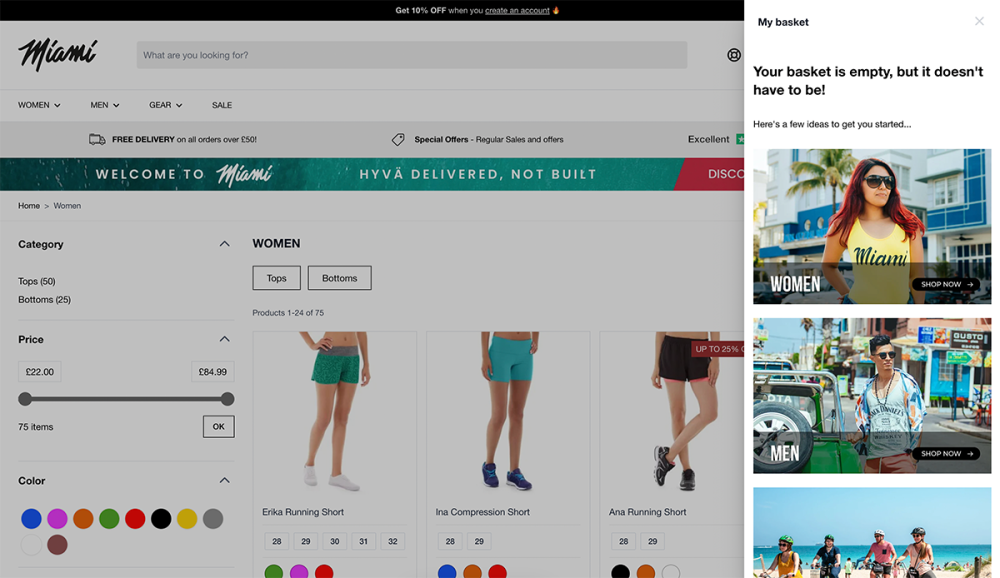Viewport: 1000px width, 578px height.
Task: Click the Special Offers tag icon
Action: [398, 139]
